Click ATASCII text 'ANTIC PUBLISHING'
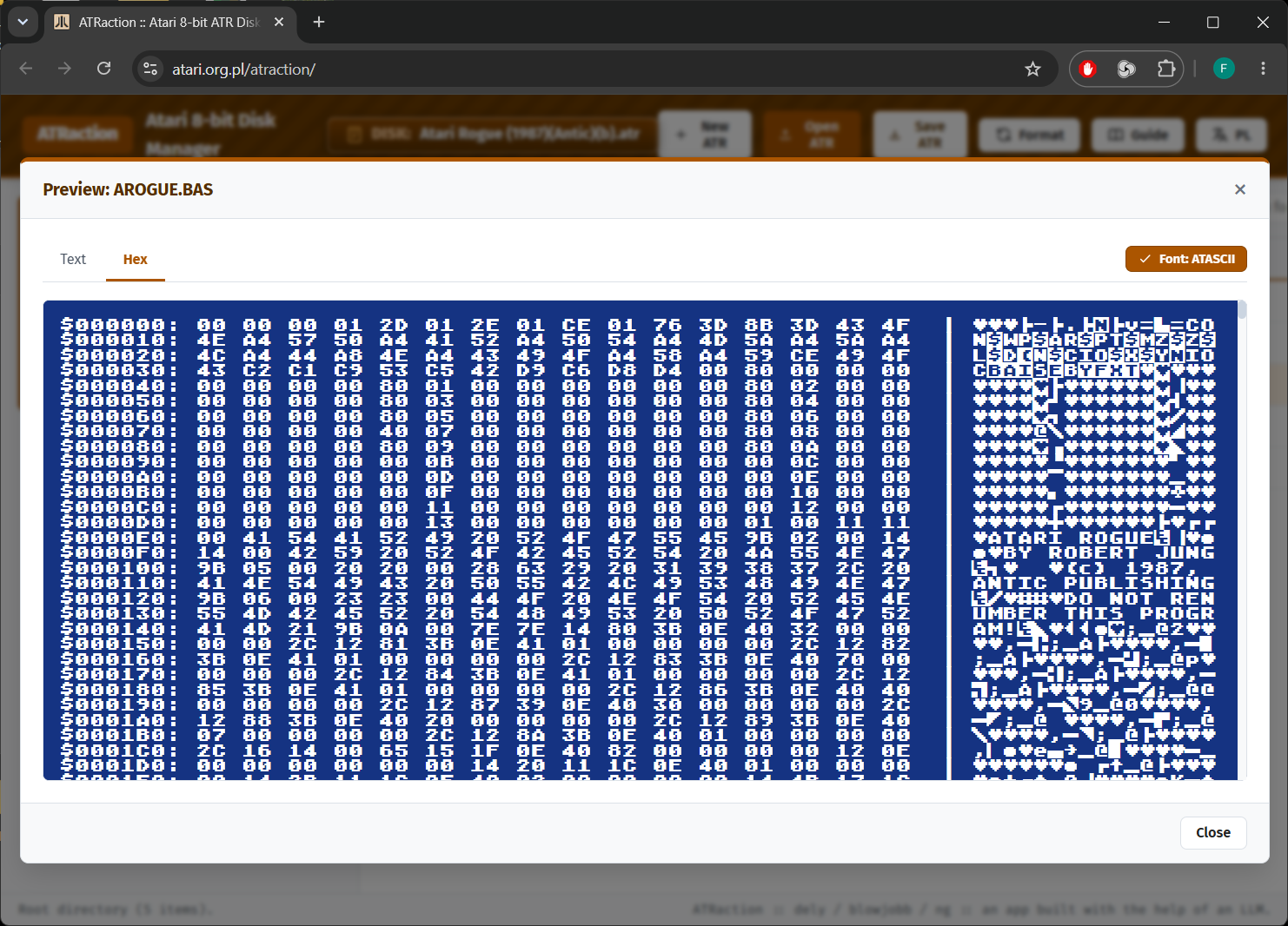 pos(1093,583)
